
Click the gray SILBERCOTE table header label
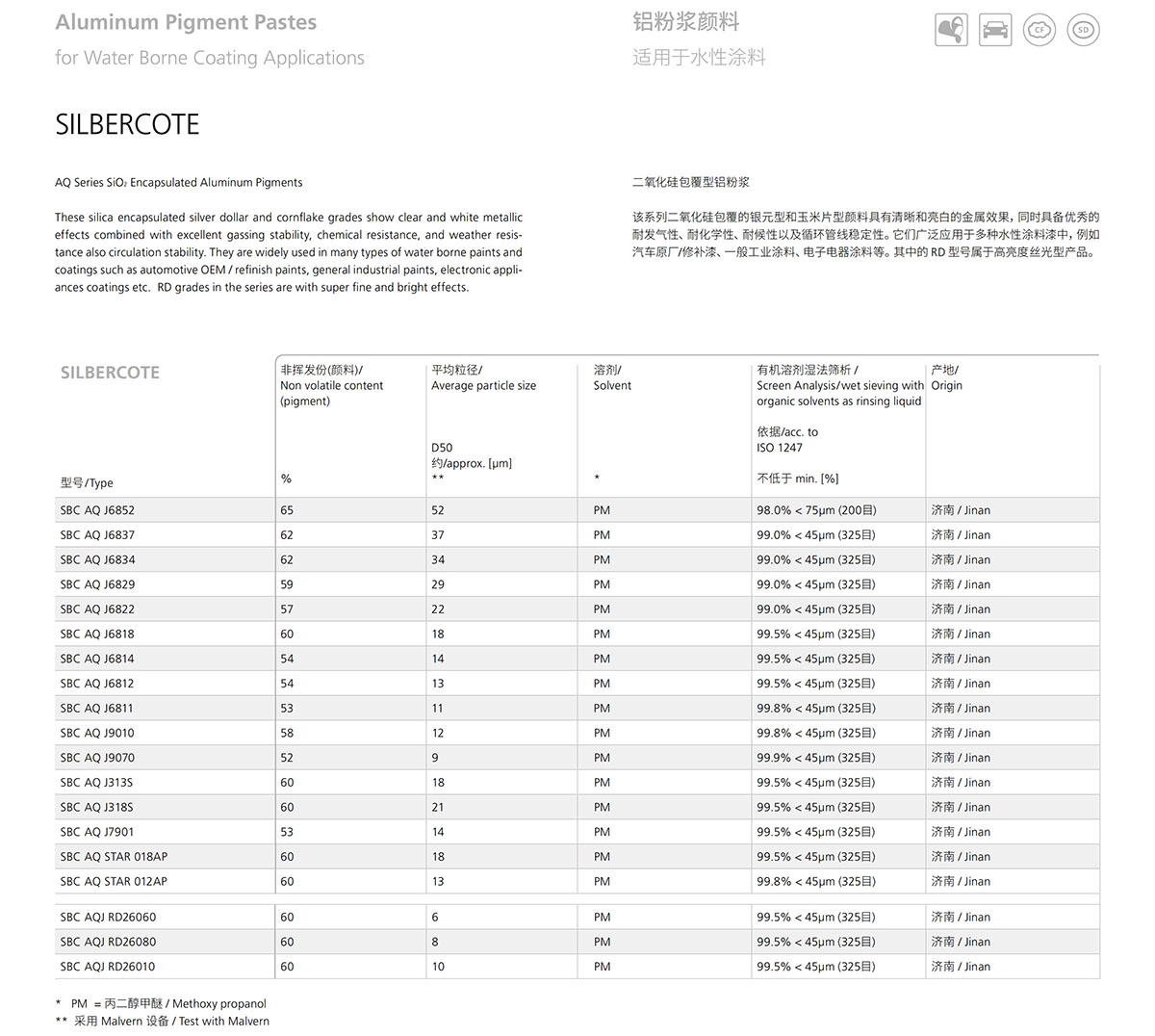coord(110,373)
